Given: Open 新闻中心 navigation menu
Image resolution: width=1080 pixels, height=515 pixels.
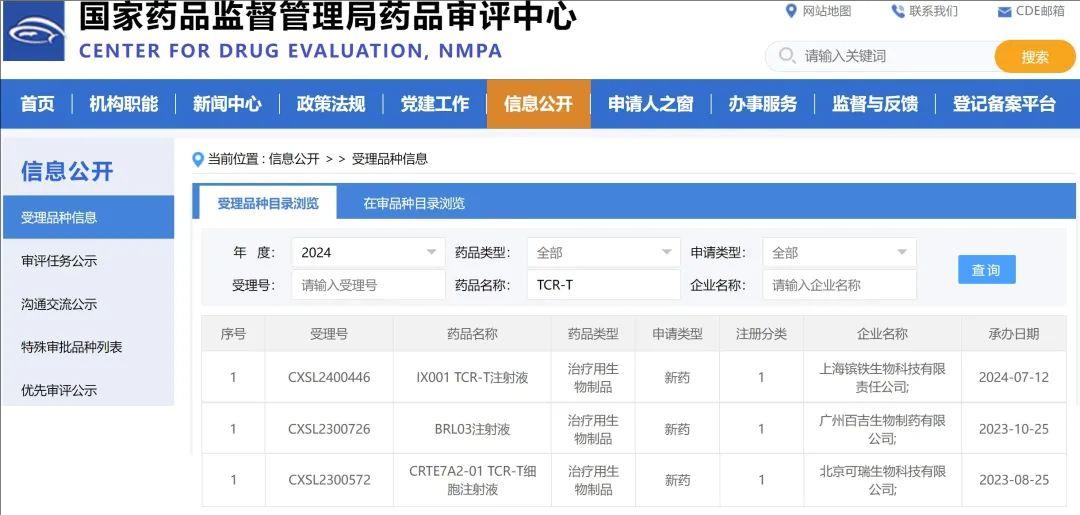Looking at the screenshot, I should 227,104.
